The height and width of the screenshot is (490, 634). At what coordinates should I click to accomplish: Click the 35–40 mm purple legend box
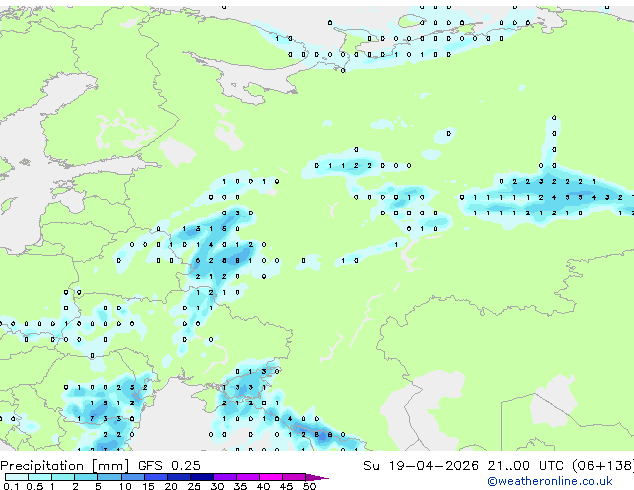click(248, 477)
